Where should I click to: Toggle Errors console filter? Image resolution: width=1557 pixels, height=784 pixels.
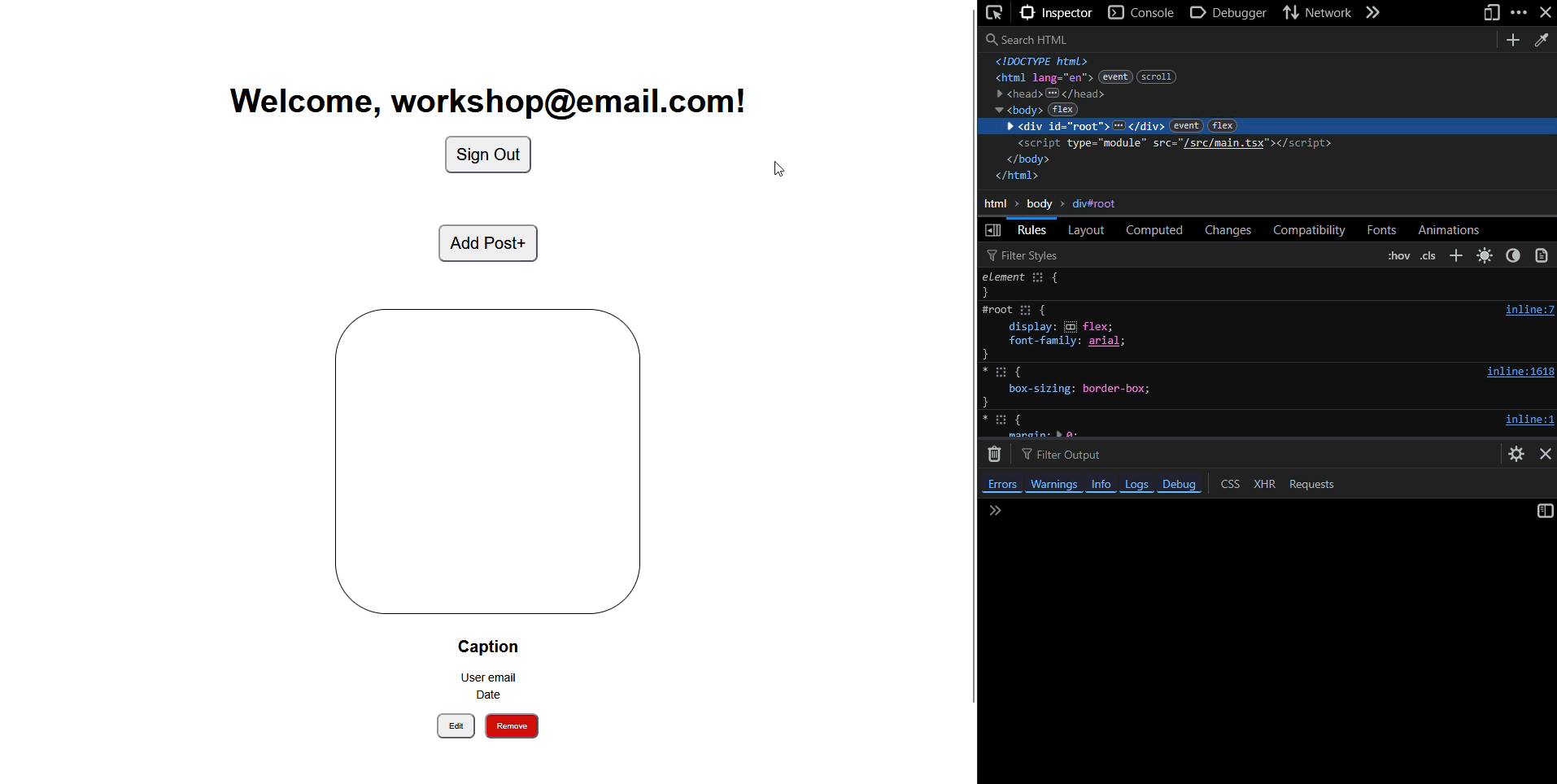(x=1002, y=484)
